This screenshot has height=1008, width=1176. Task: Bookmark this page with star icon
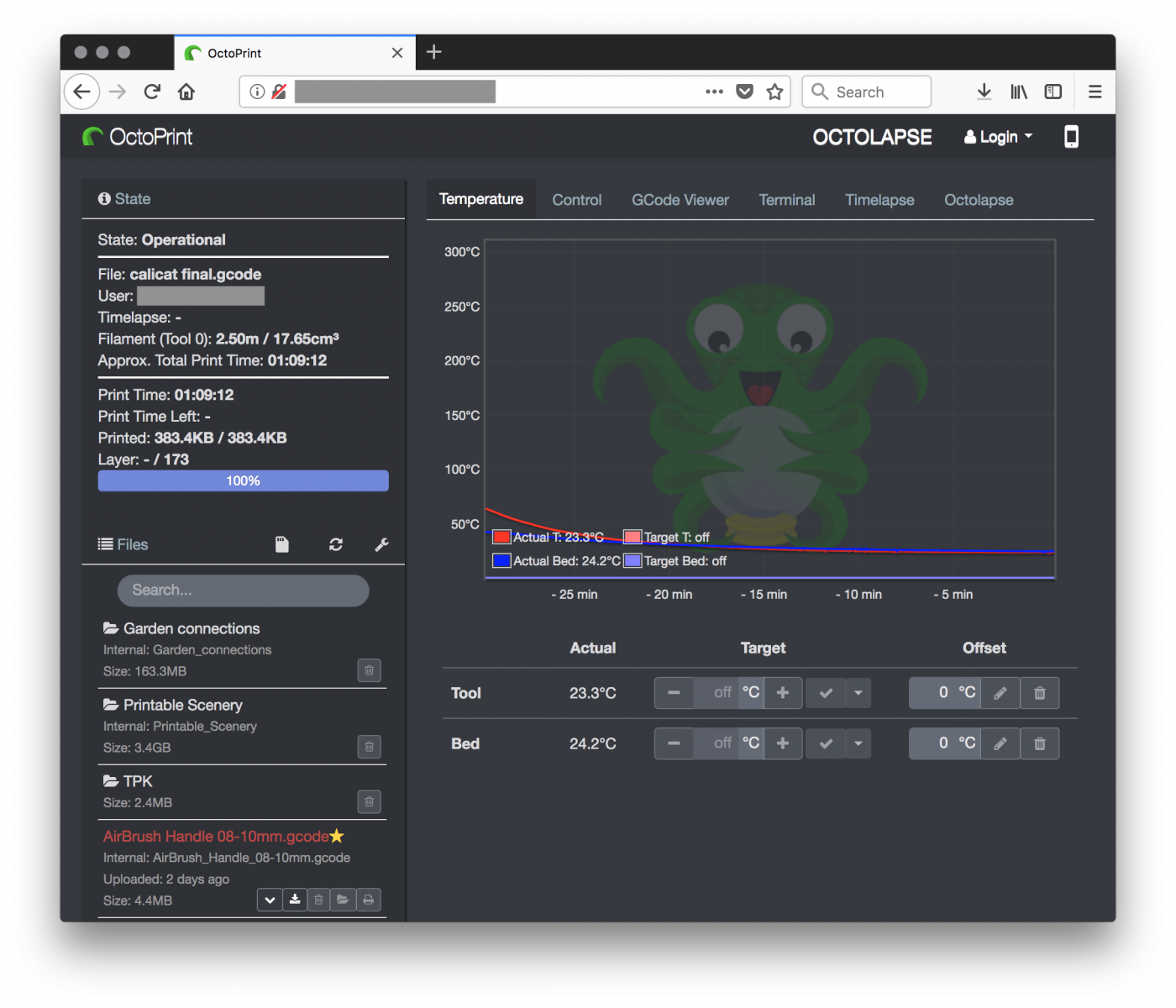pyautogui.click(x=774, y=92)
